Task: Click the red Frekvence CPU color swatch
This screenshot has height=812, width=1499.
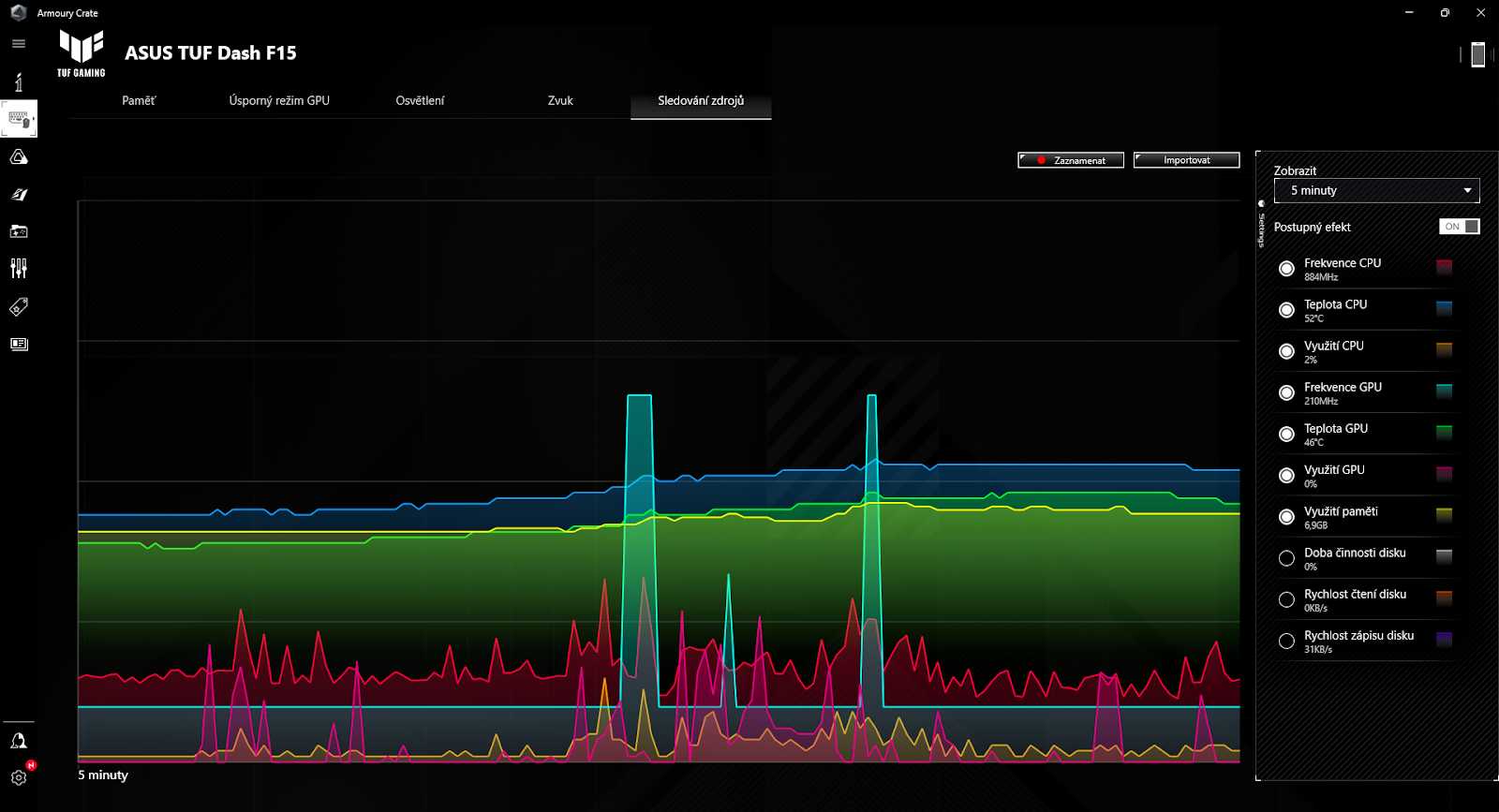Action: tap(1444, 268)
